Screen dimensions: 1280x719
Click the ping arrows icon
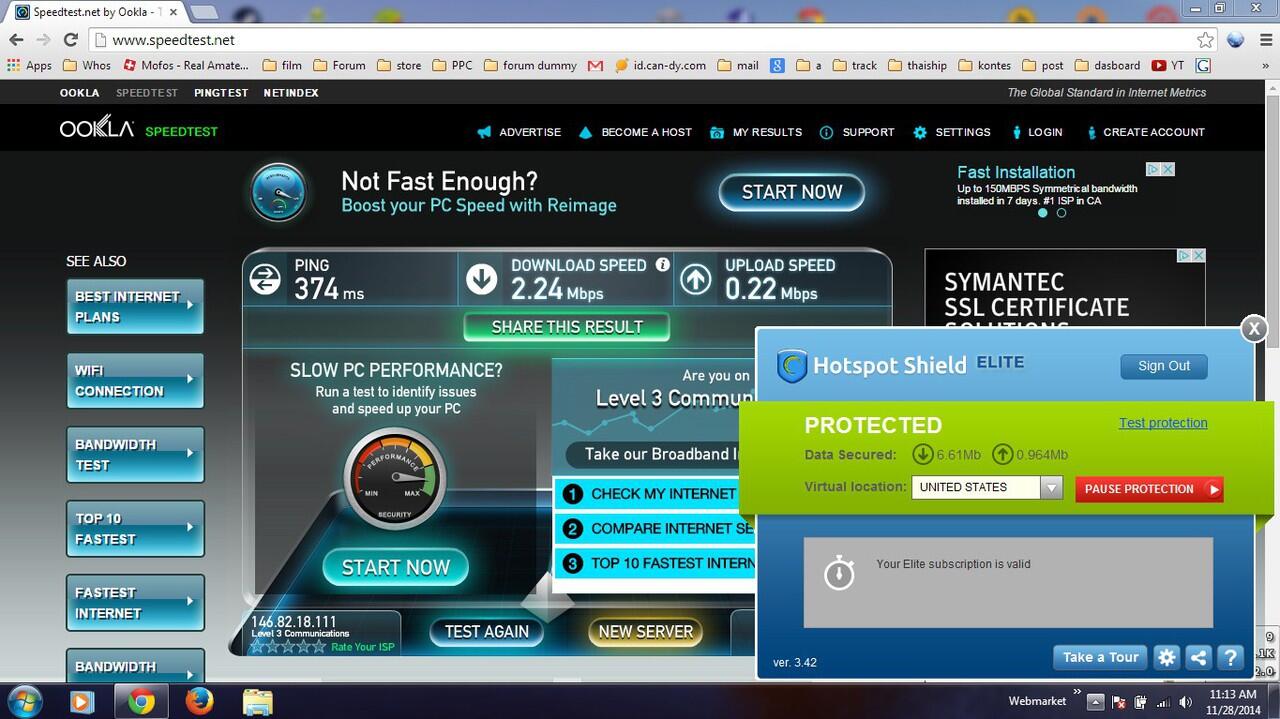pos(265,279)
